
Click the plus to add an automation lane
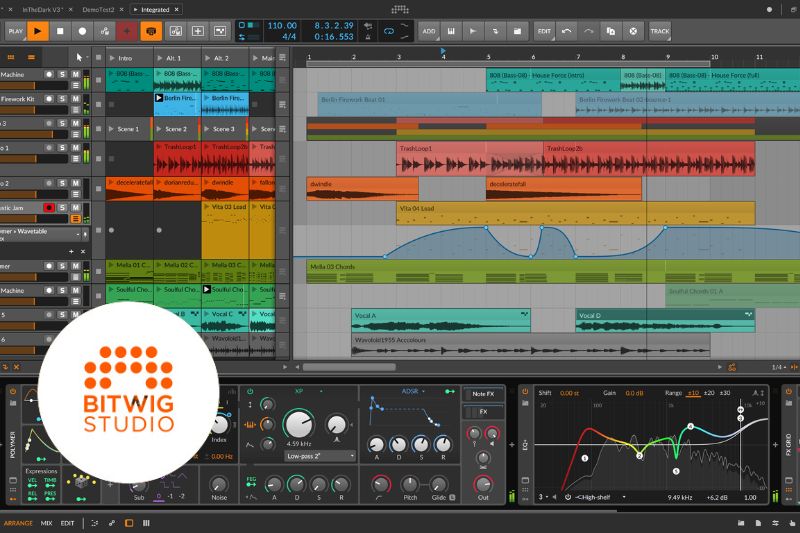pyautogui.click(x=71, y=251)
